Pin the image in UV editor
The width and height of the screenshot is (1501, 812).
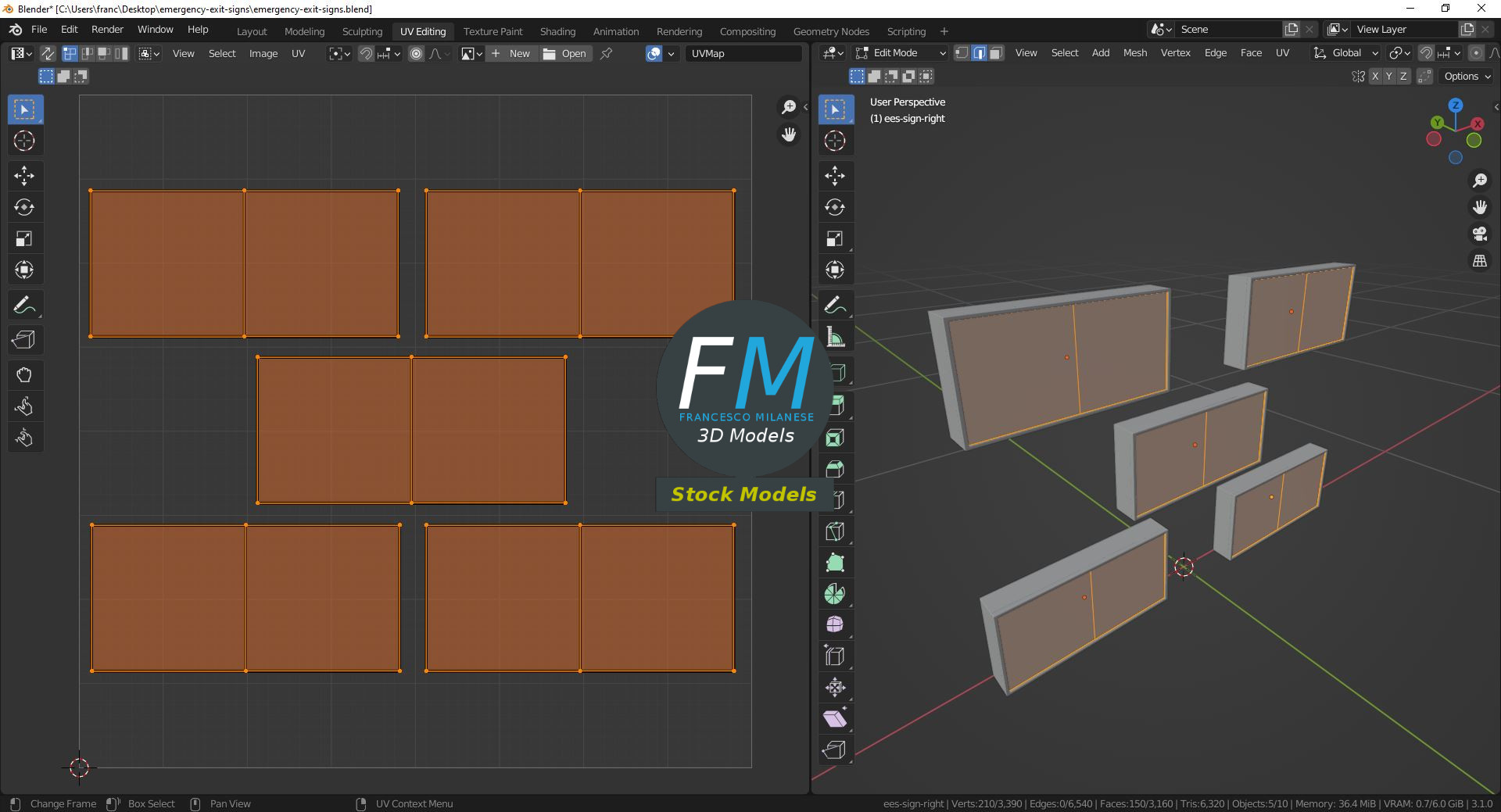(x=607, y=53)
